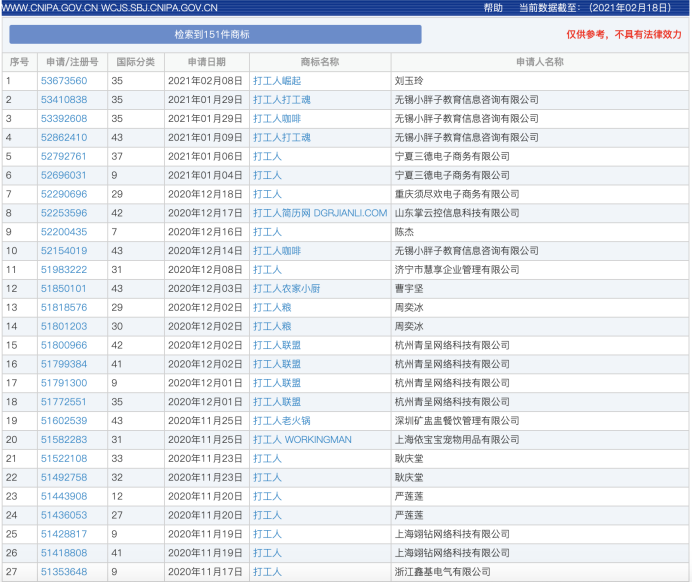Open trademark 打工人简历网 DGRJIANLI.COM
The image size is (693, 583).
click(320, 213)
